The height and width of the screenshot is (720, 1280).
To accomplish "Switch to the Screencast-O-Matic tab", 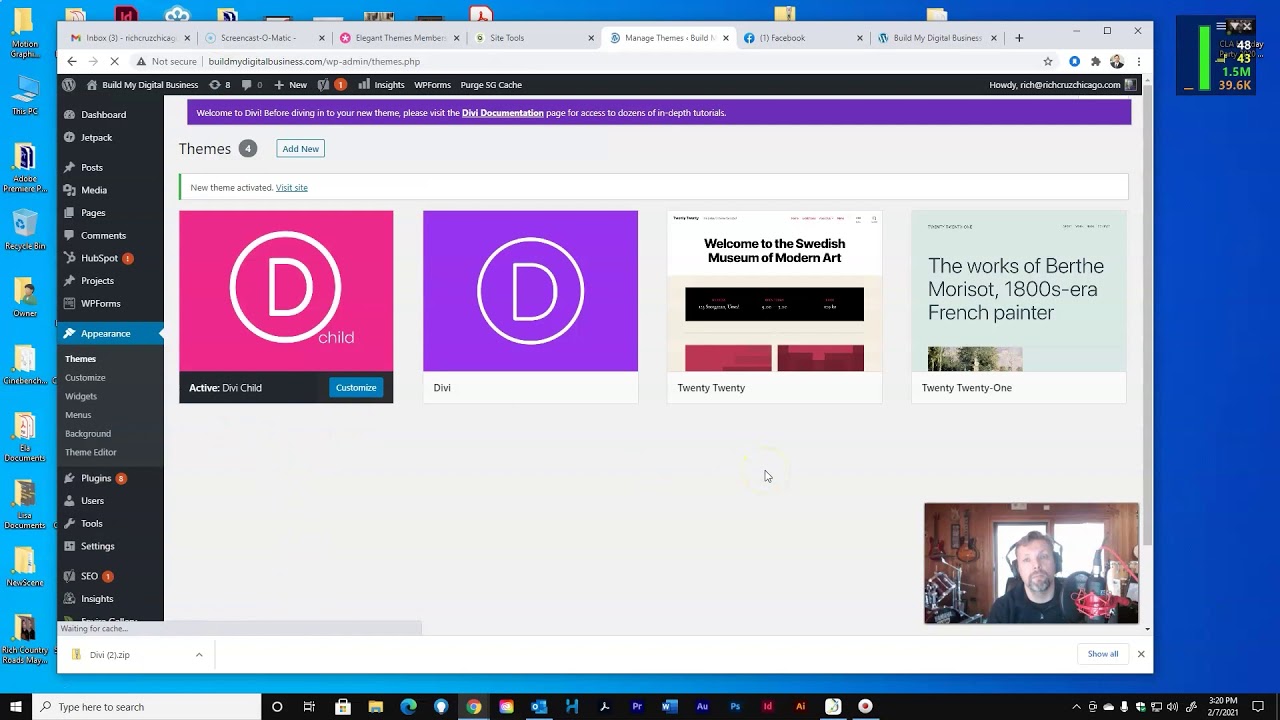I will [x=262, y=38].
